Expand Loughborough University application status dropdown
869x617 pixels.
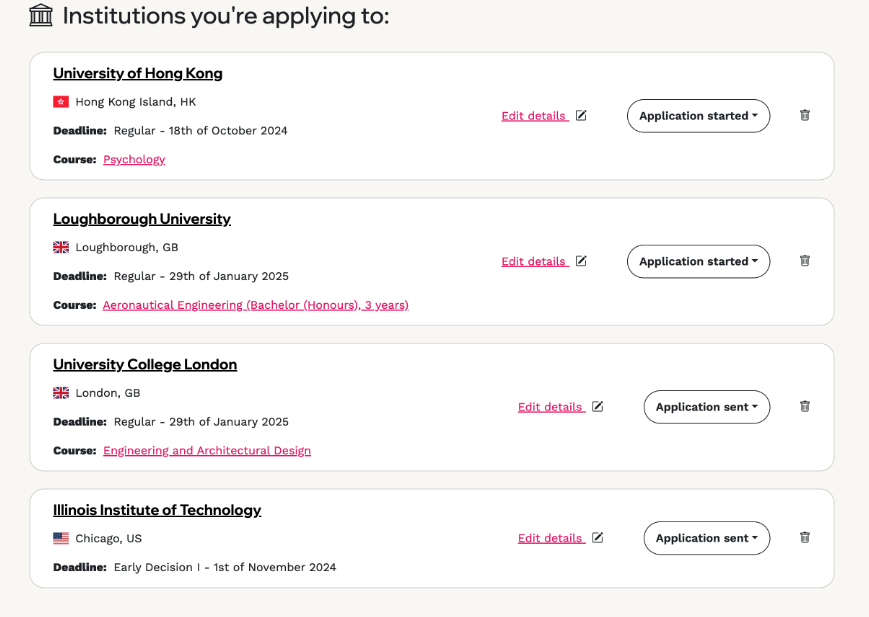point(698,261)
